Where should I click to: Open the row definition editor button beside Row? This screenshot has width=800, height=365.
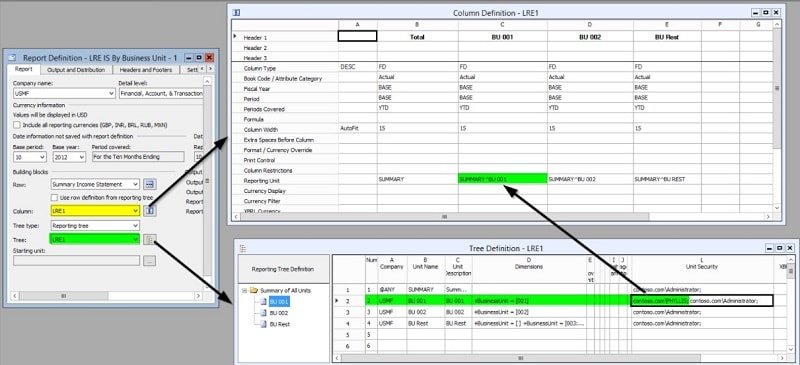tap(150, 184)
